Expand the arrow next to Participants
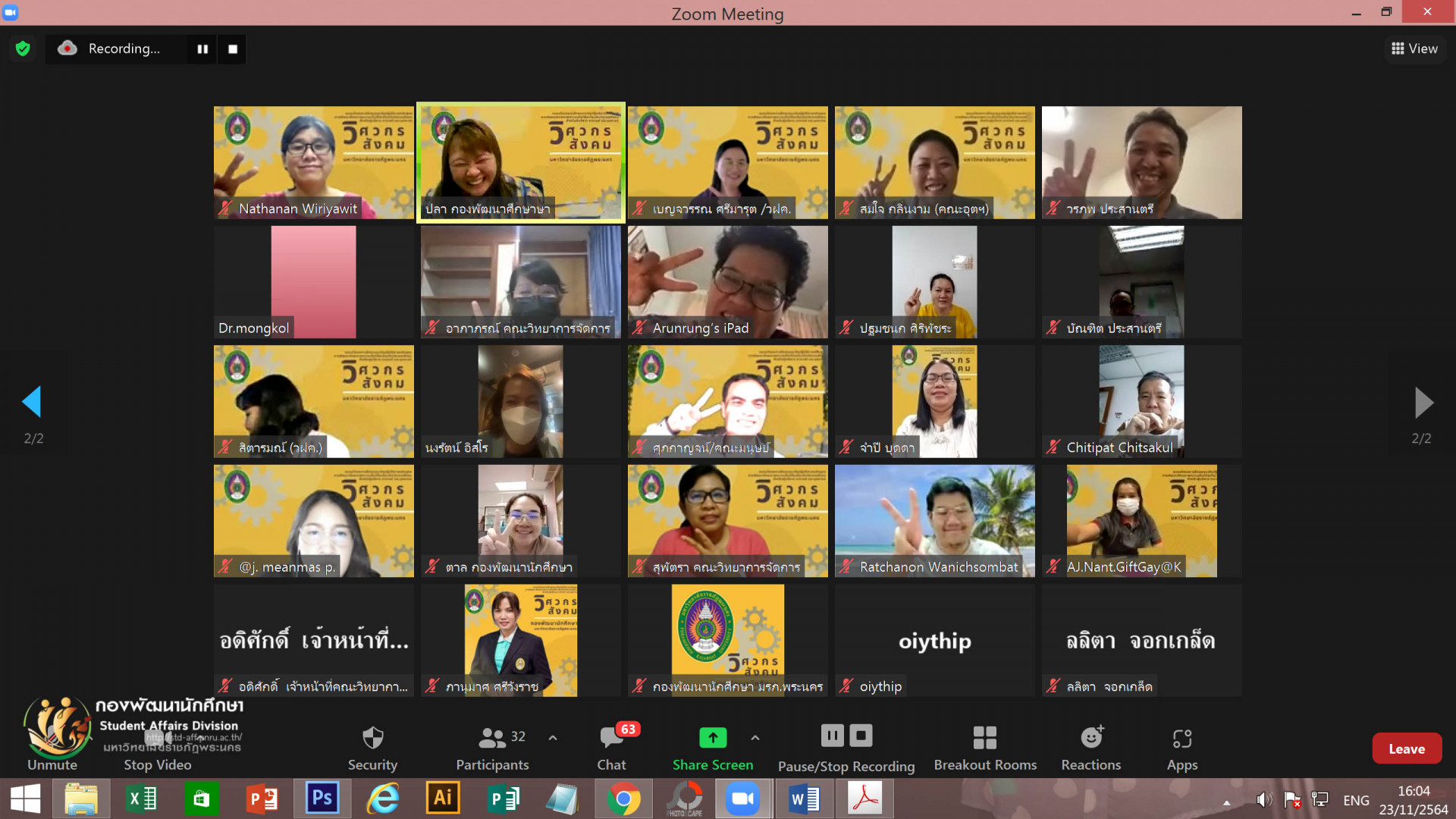 pyautogui.click(x=553, y=737)
